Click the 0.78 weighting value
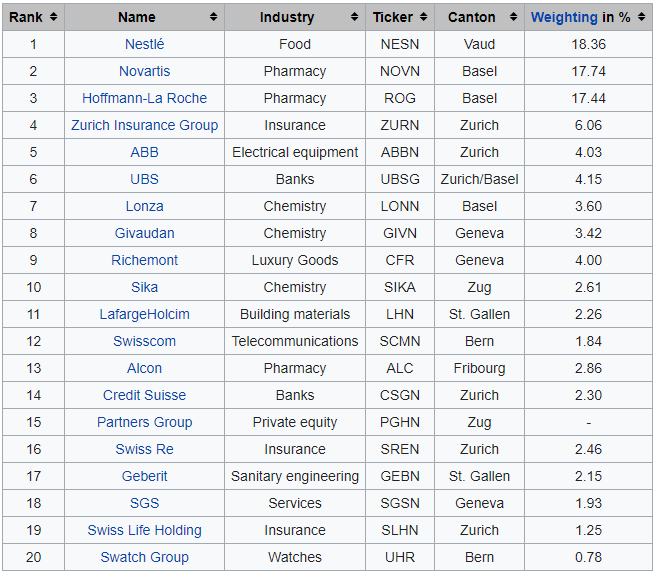 click(589, 557)
